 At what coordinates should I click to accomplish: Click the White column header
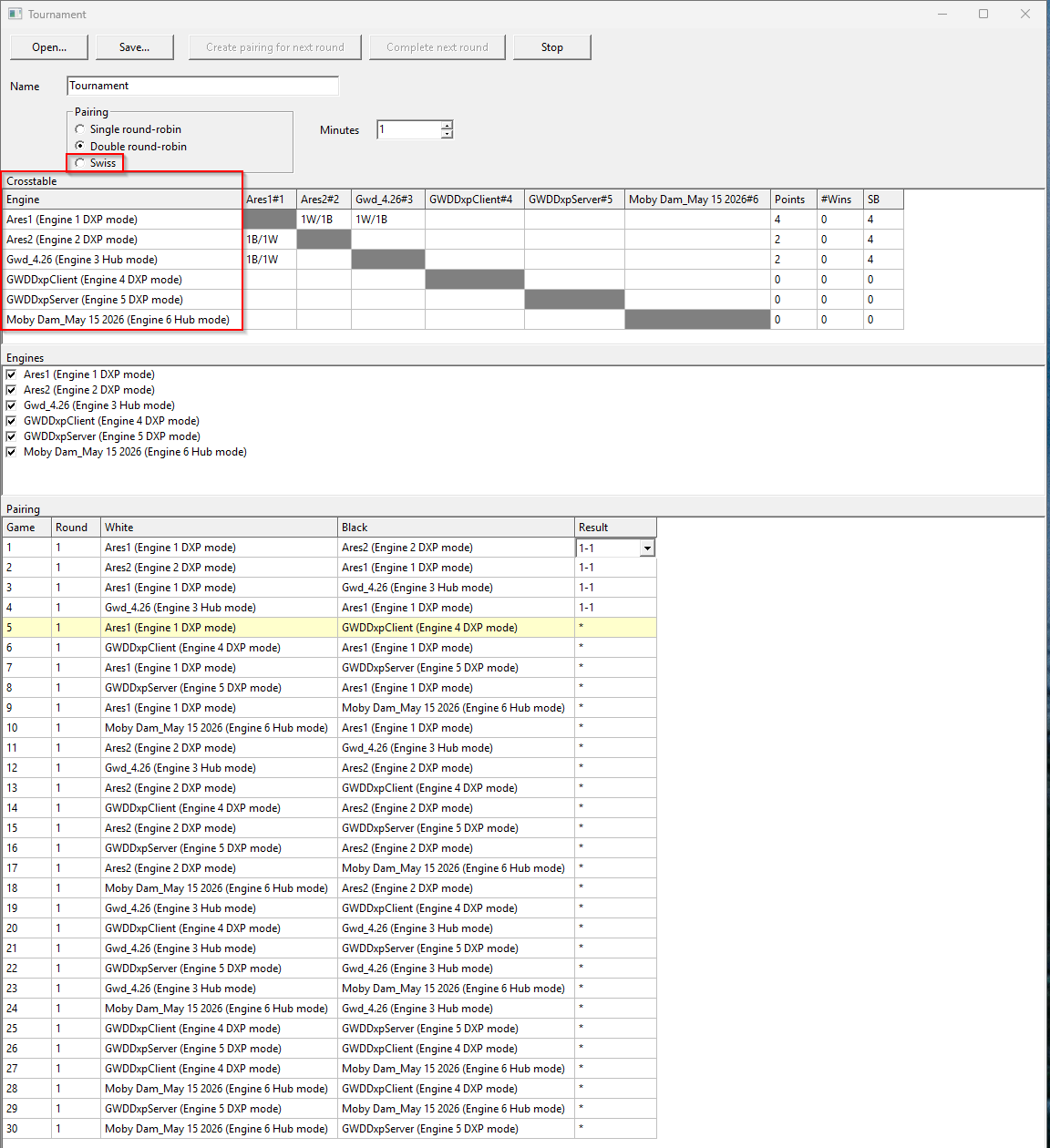pos(219,528)
